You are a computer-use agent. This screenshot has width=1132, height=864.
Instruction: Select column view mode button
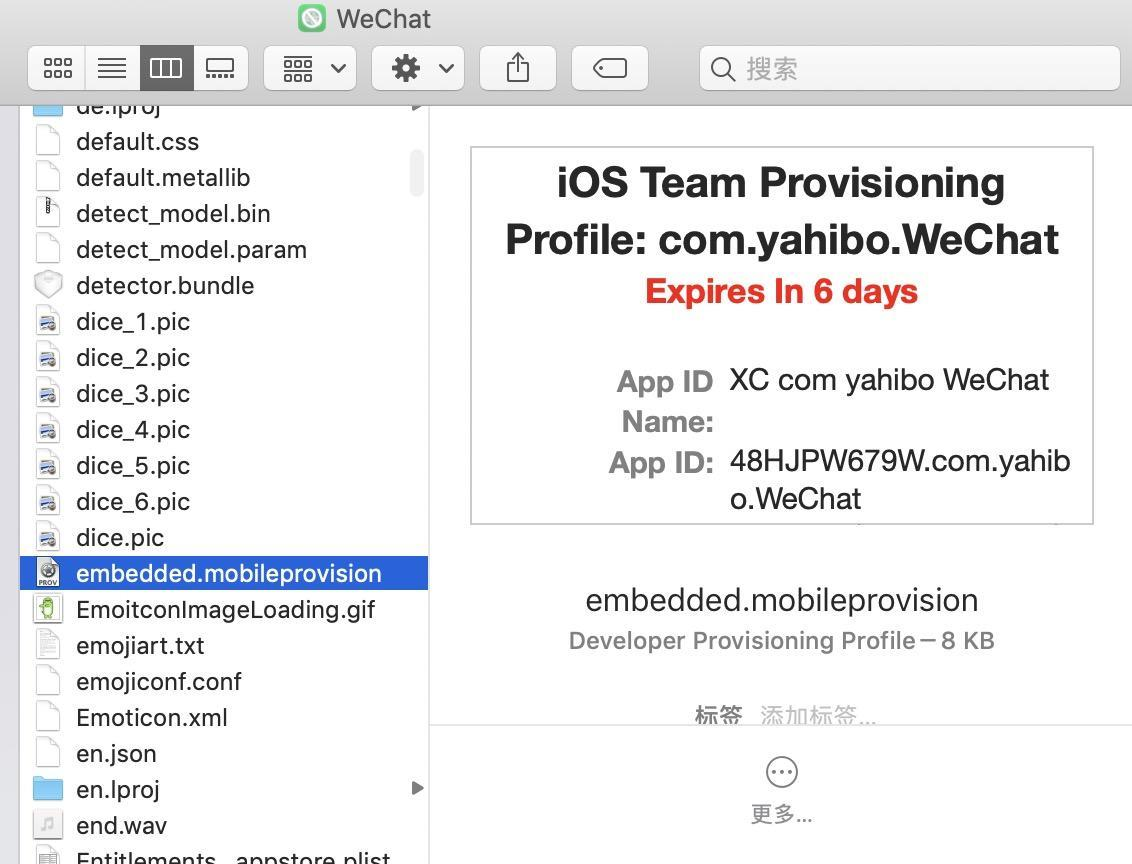(166, 68)
